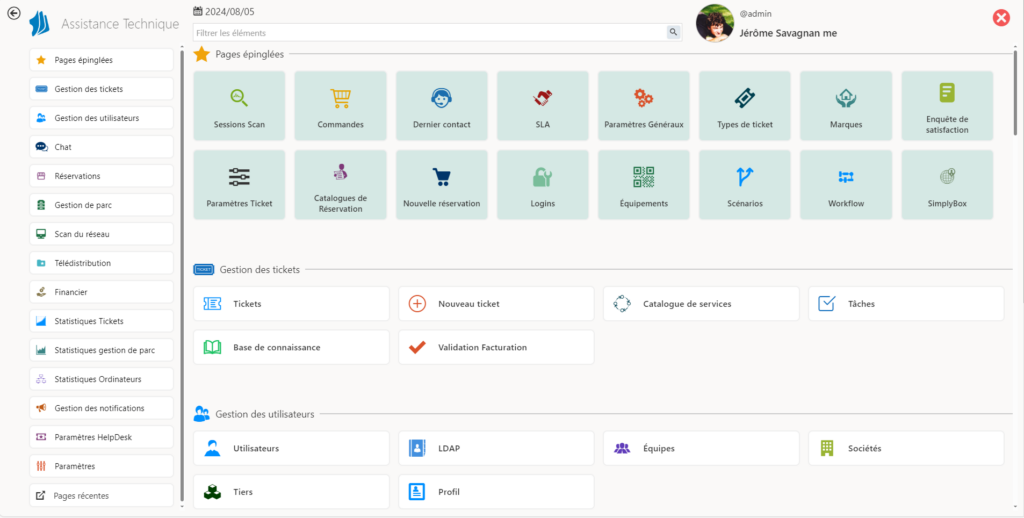Click the Nouveau ticket button

point(496,304)
